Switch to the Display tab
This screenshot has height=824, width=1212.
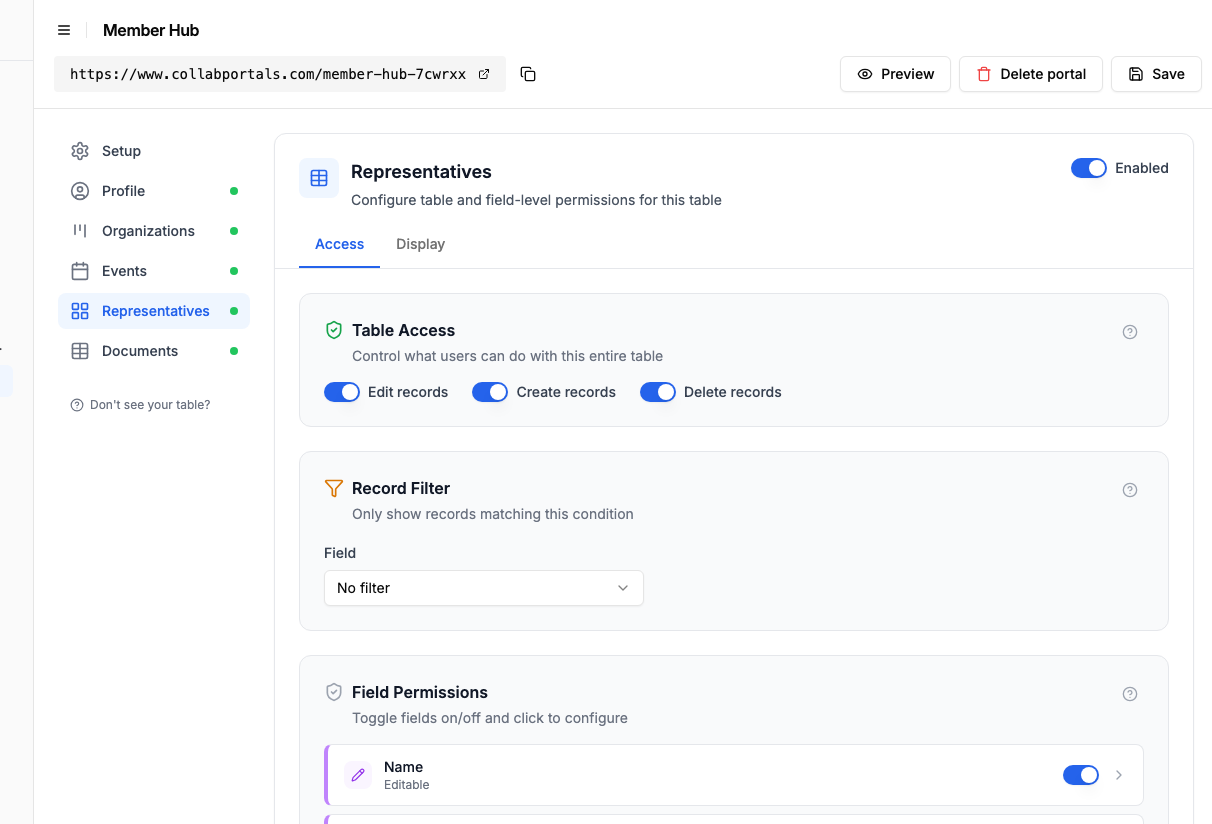click(420, 244)
